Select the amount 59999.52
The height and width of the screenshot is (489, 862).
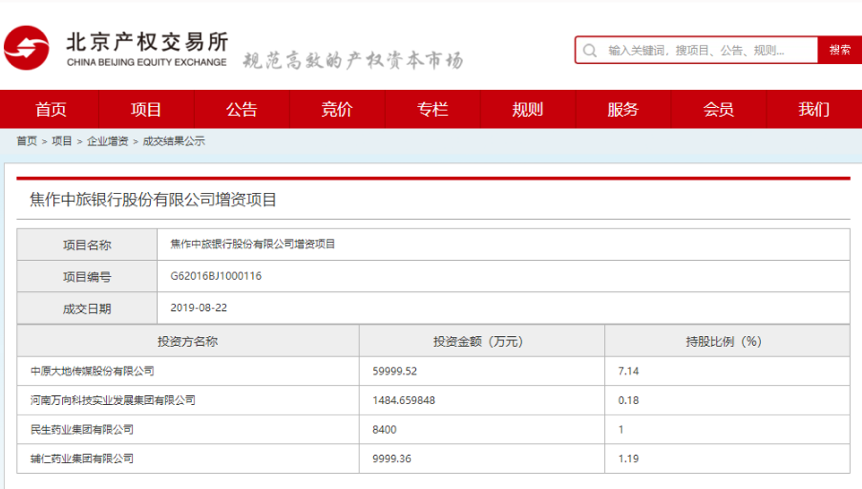[x=395, y=371]
